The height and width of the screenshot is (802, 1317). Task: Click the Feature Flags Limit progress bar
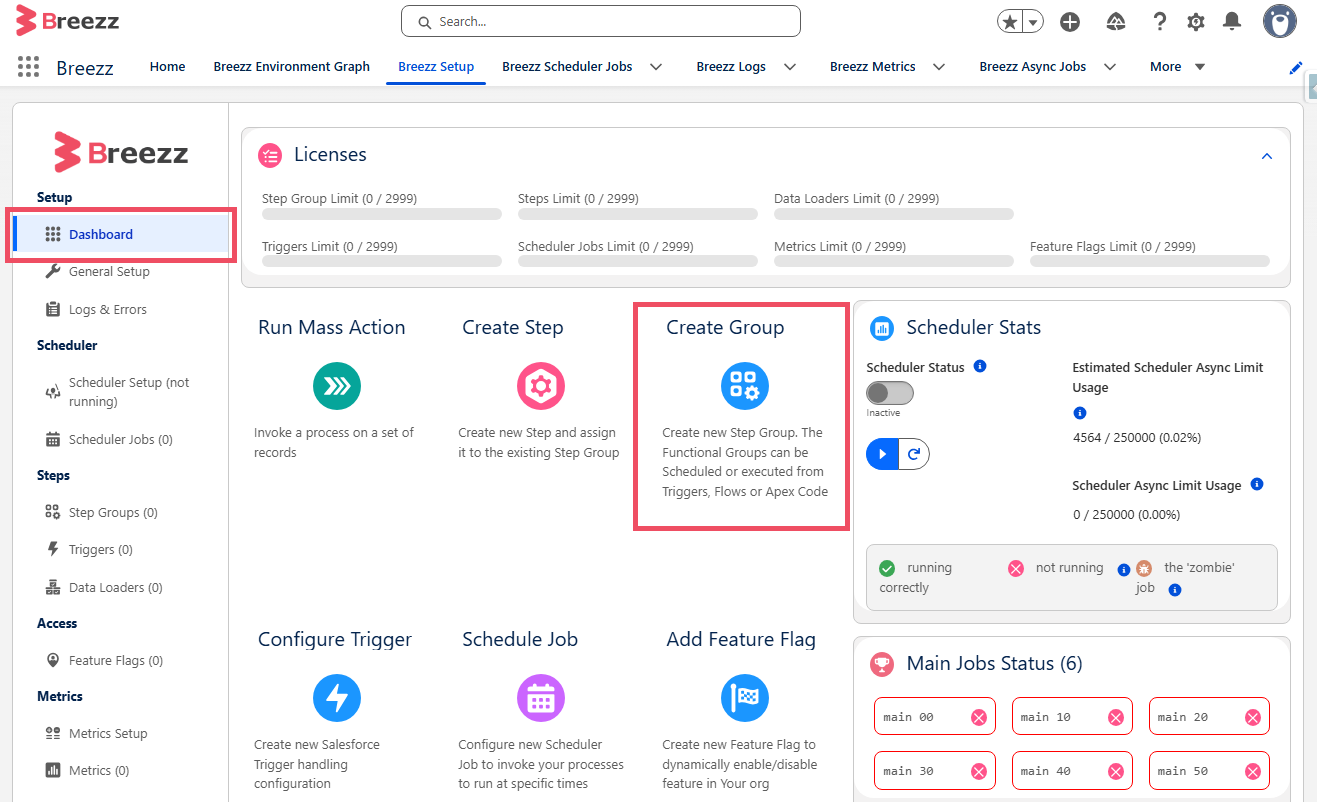[x=1150, y=262]
